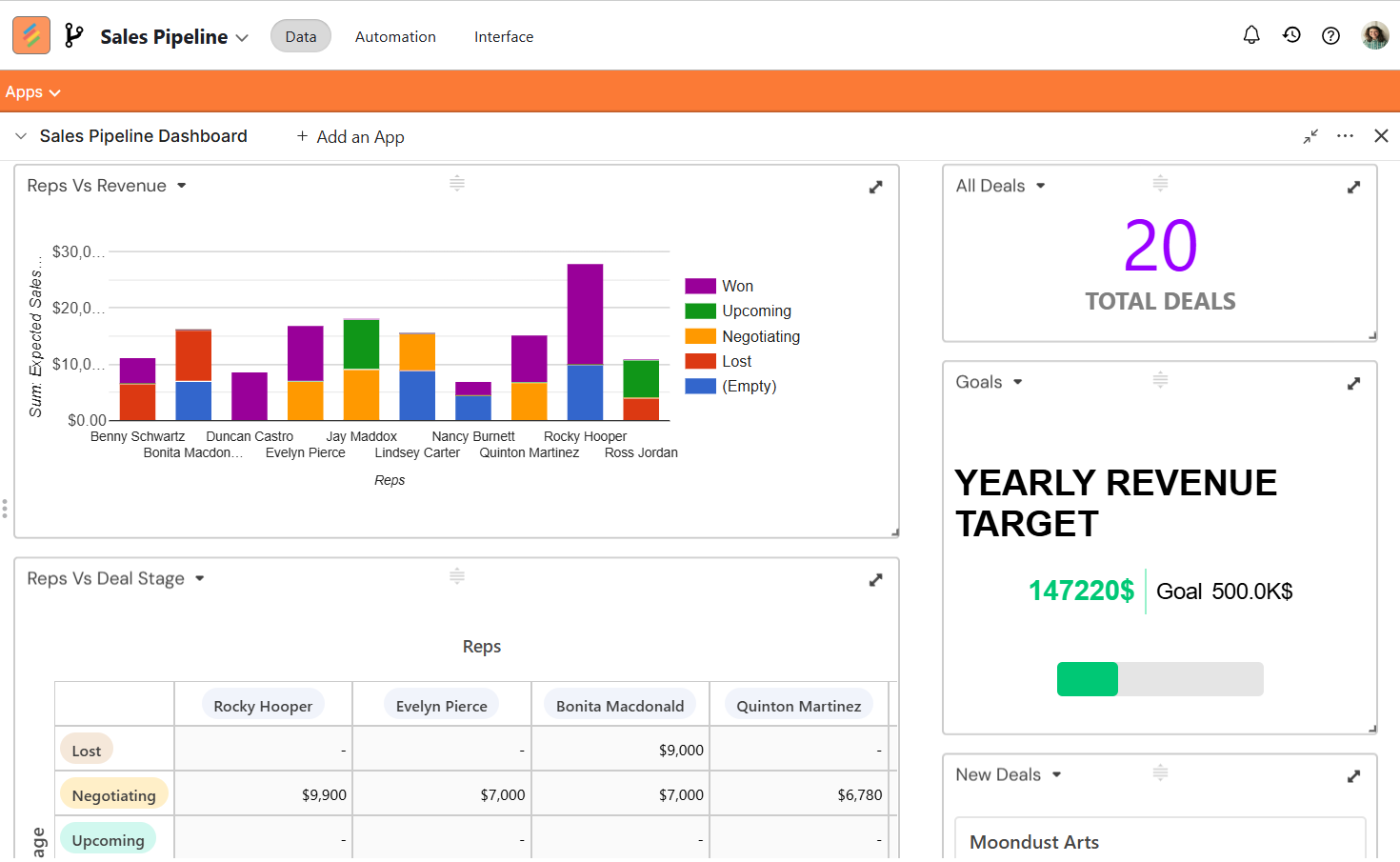Collapse the dashboard with the shrink arrows icon

tap(1310, 136)
